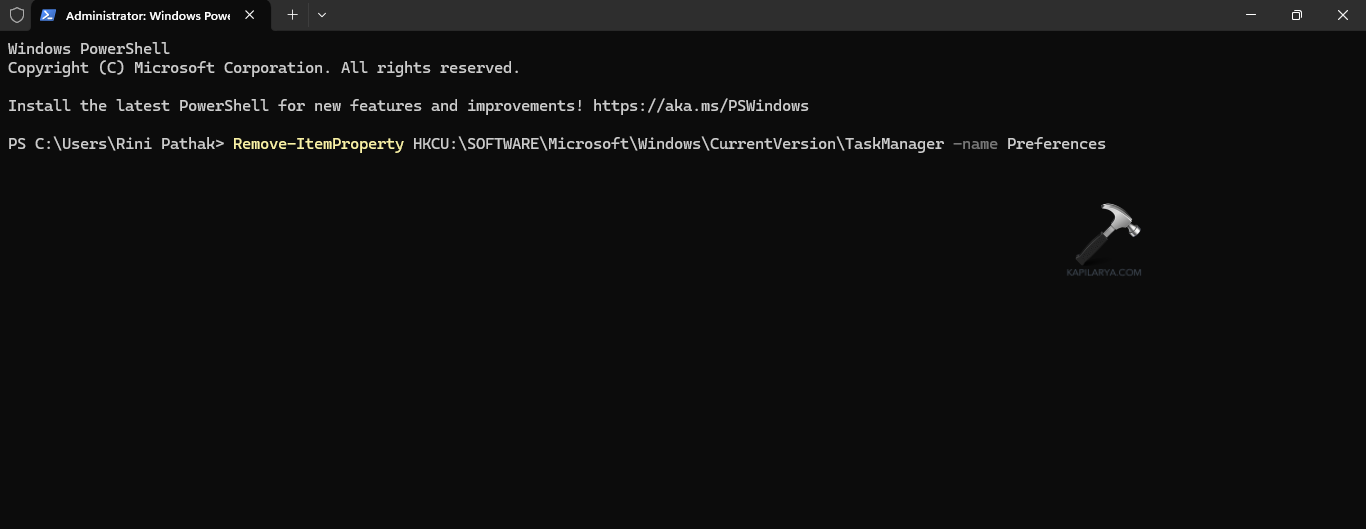Image resolution: width=1366 pixels, height=529 pixels.
Task: Click the KAPILARYA.COM watermark text
Action: tap(1104, 272)
